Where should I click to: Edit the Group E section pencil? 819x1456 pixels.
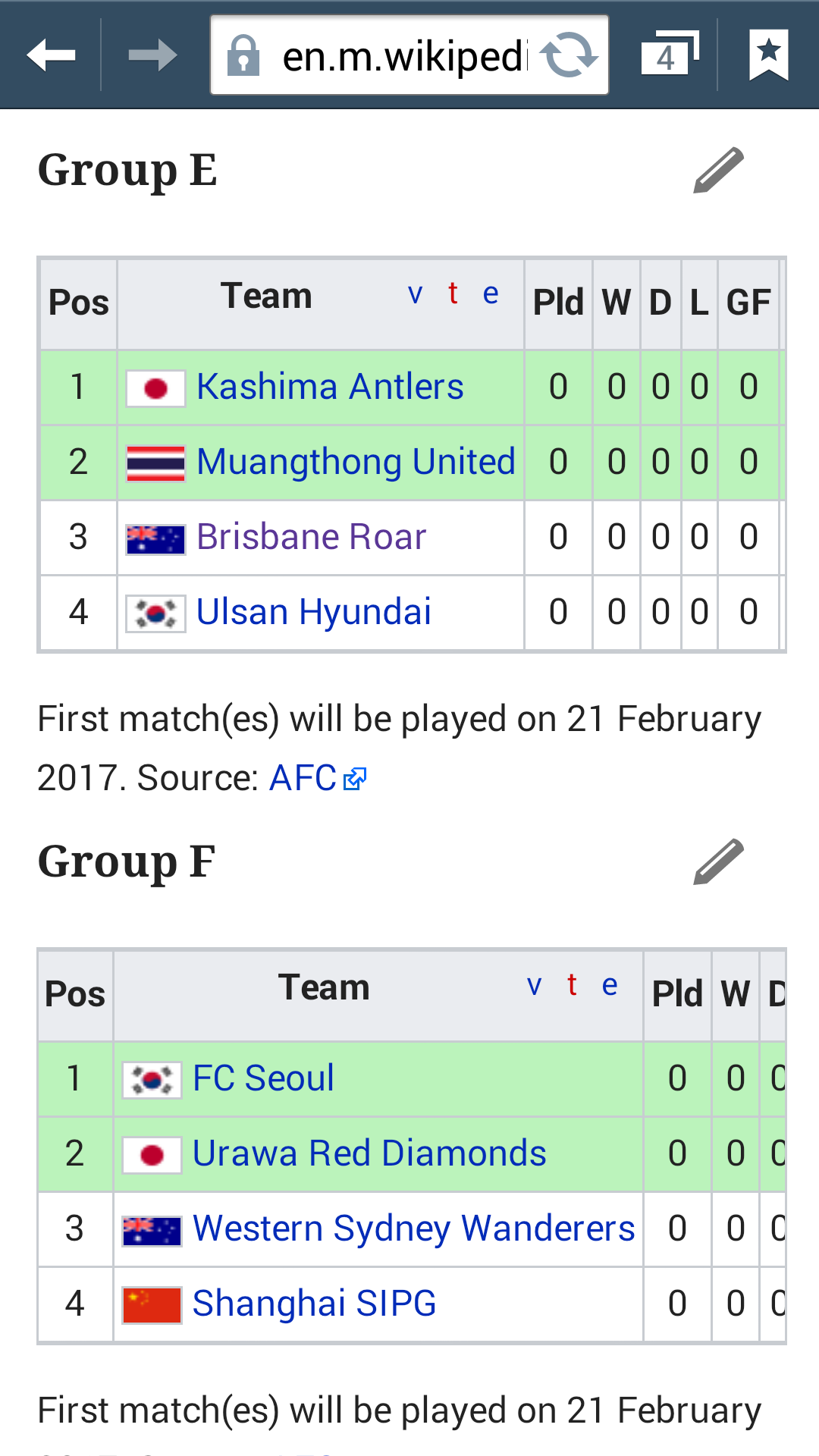[718, 171]
